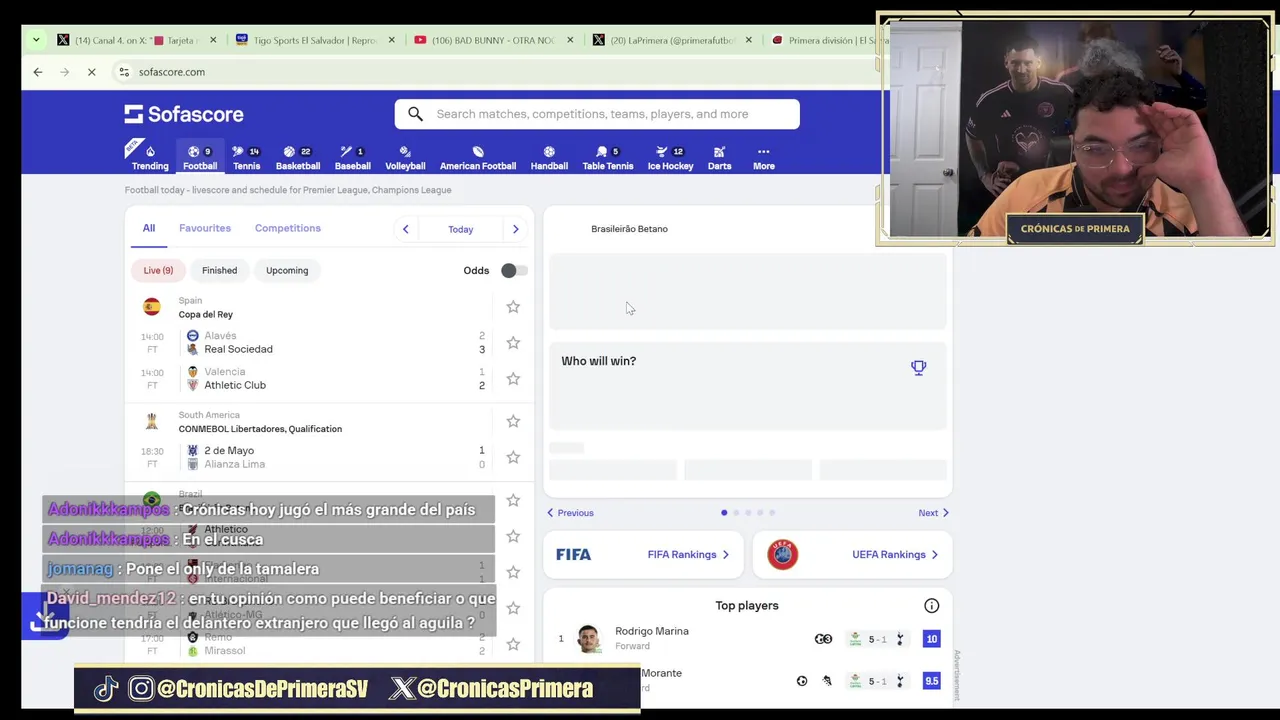The height and width of the screenshot is (720, 1280).
Task: Click the Who will win trophy icon
Action: click(919, 368)
